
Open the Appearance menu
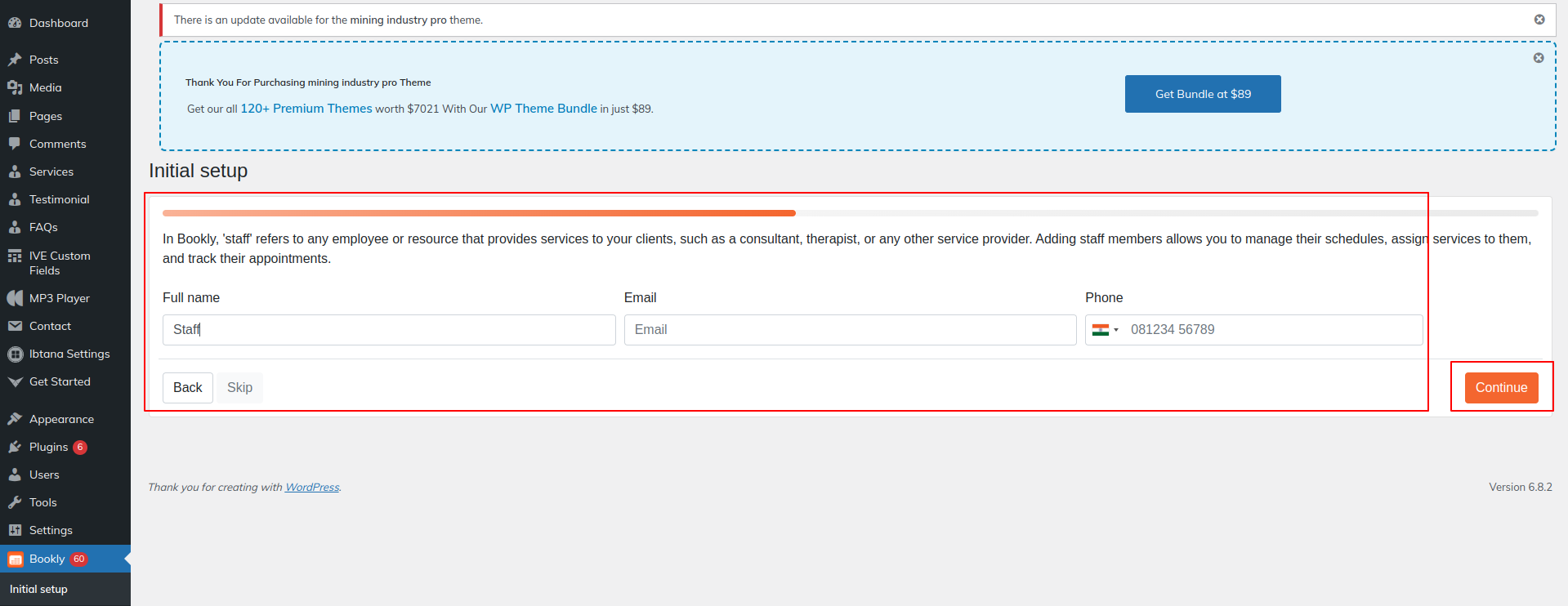pos(61,419)
